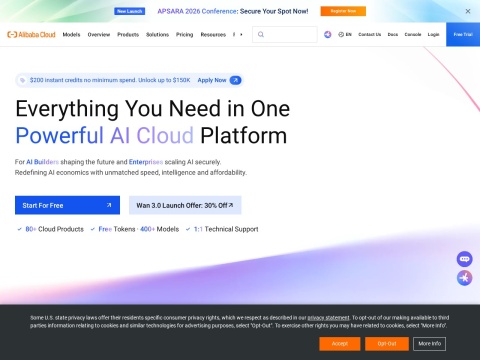This screenshot has height=360, width=480.
Task: Click the More Info button
Action: [430, 344]
